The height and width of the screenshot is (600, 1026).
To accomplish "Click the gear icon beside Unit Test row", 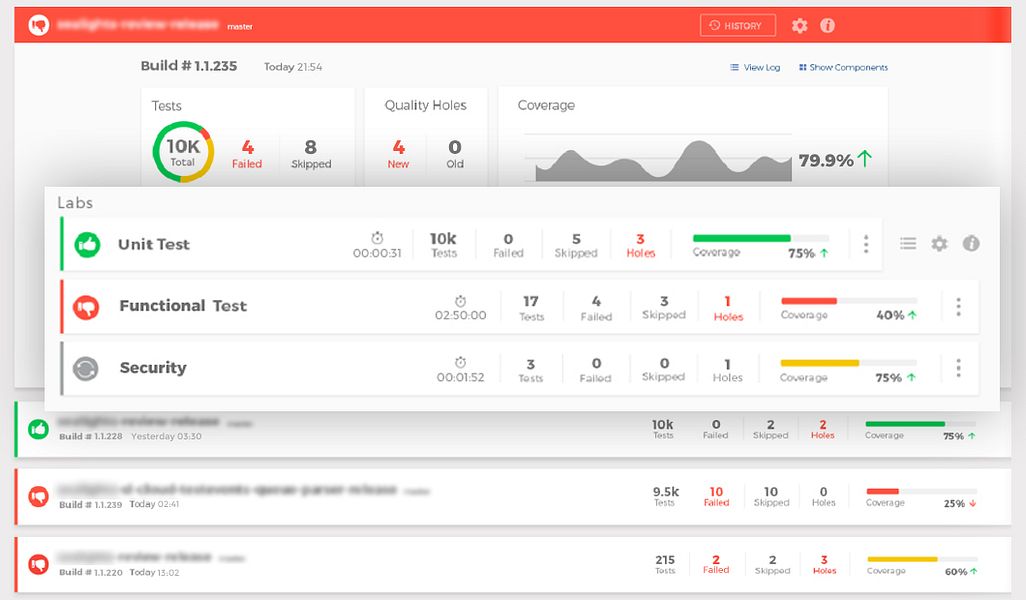I will click(x=940, y=243).
